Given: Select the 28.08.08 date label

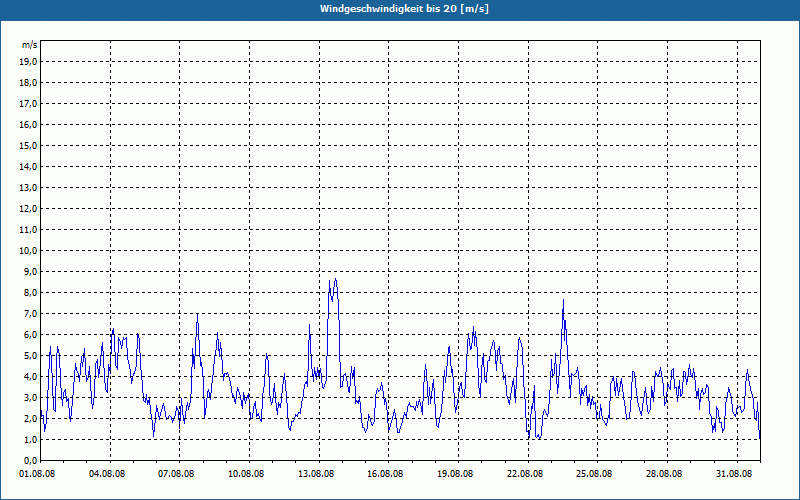Looking at the screenshot, I should [x=664, y=473].
